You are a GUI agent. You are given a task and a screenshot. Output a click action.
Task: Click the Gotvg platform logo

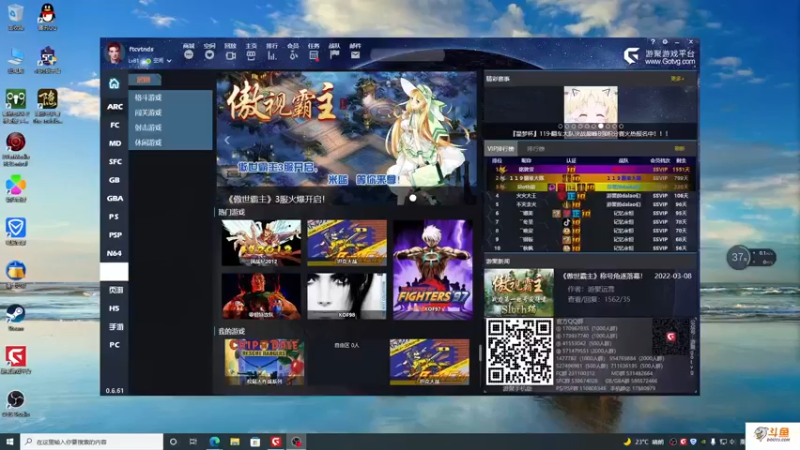pyautogui.click(x=659, y=57)
